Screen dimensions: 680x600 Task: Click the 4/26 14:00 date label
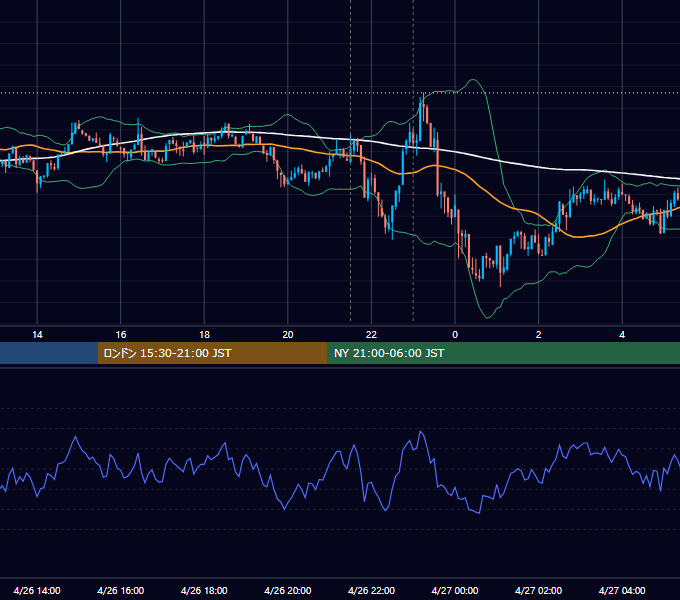[x=37, y=590]
